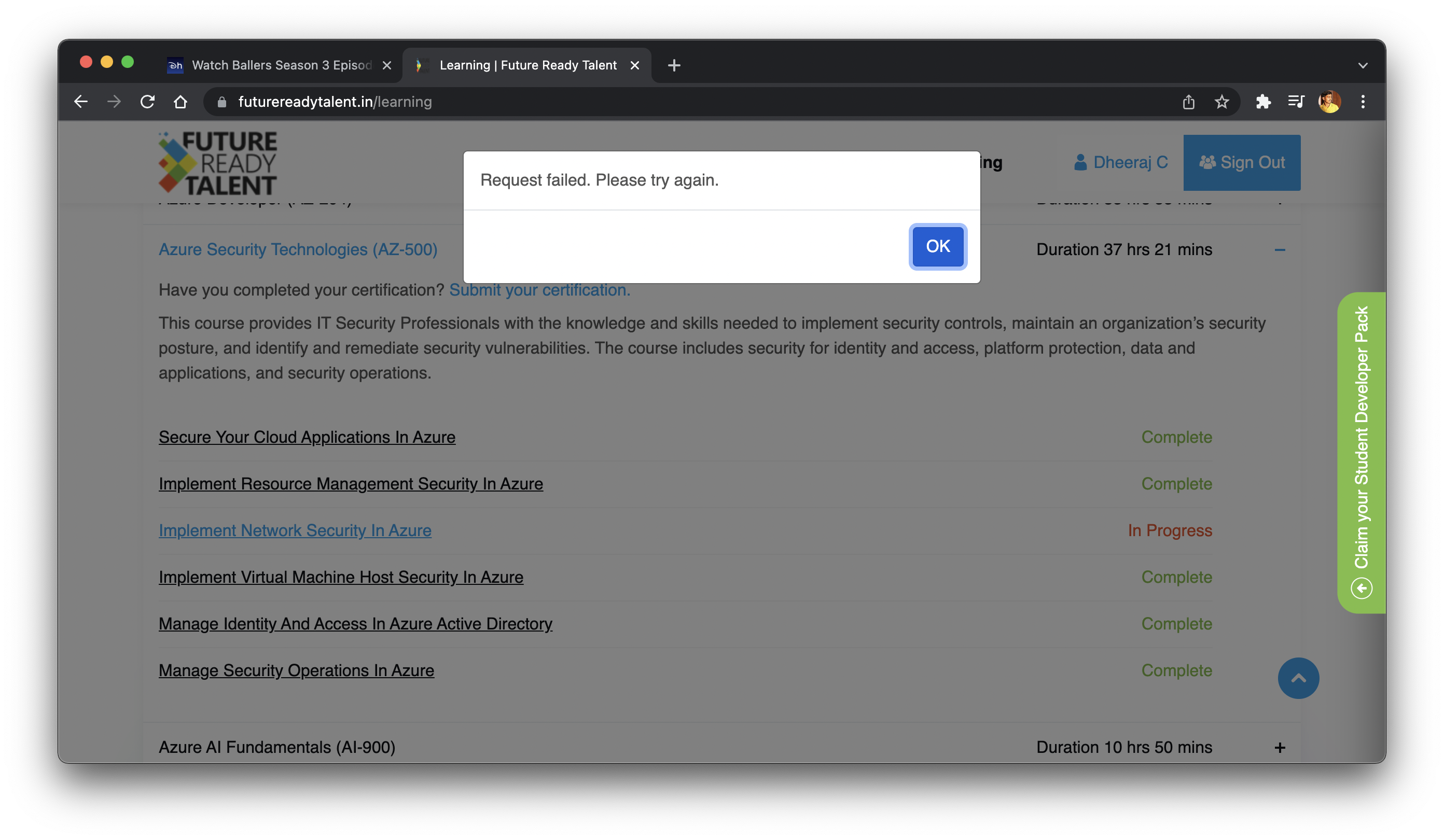Reload the current page

click(147, 102)
